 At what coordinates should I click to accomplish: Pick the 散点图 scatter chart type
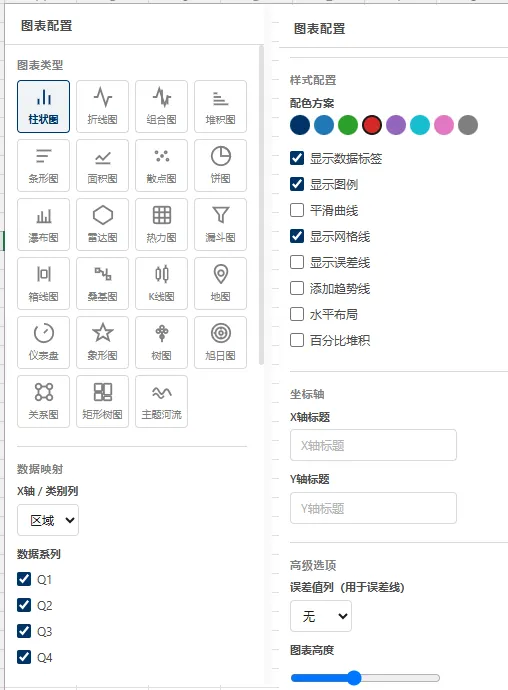pos(162,165)
